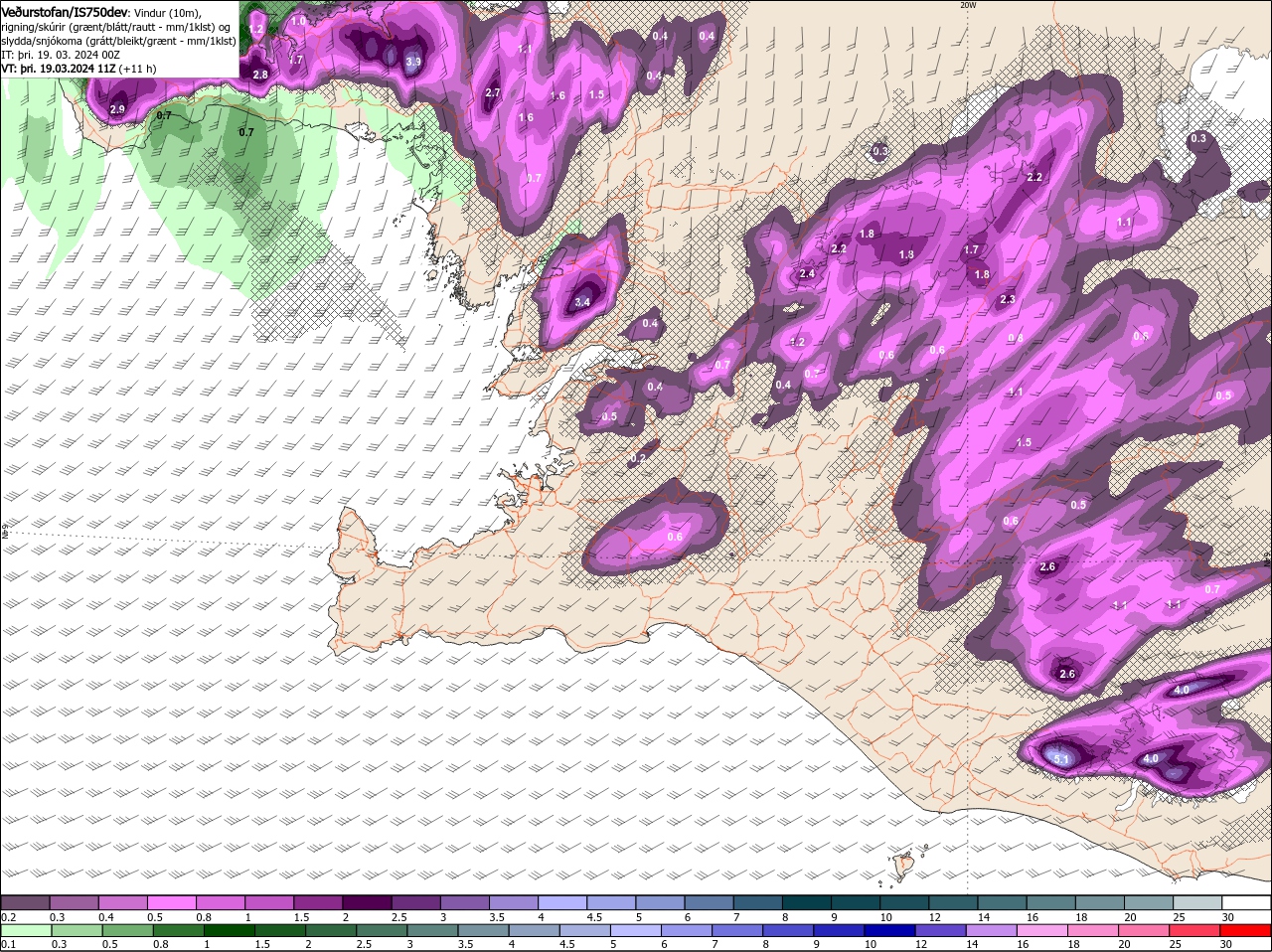Select lower legend swatch between 0.1 and 0.3
This screenshot has width=1272, height=952.
tap(25, 931)
